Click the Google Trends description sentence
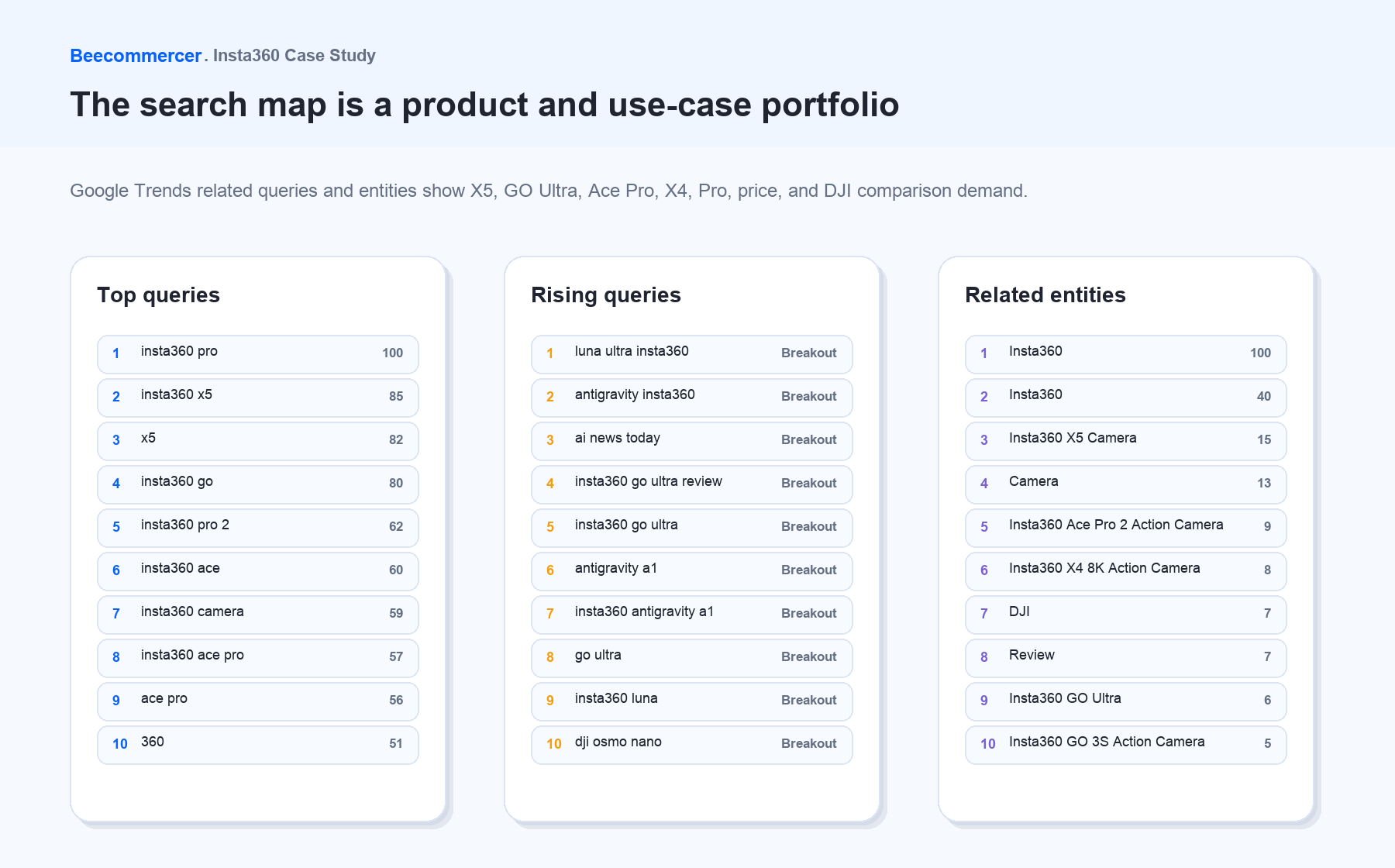Viewport: 1395px width, 868px height. pyautogui.click(x=549, y=191)
